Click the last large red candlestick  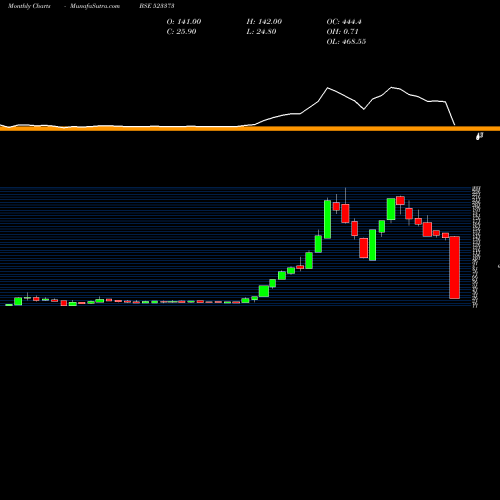coord(454,267)
